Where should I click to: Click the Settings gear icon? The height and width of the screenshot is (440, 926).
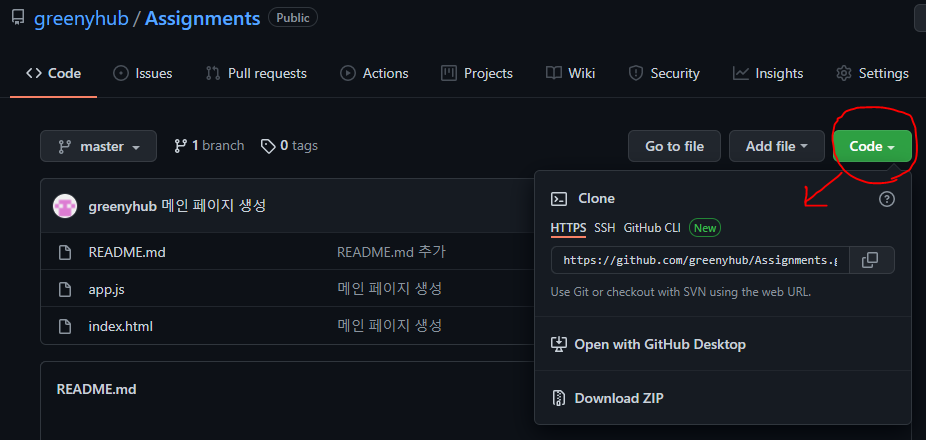coord(844,73)
